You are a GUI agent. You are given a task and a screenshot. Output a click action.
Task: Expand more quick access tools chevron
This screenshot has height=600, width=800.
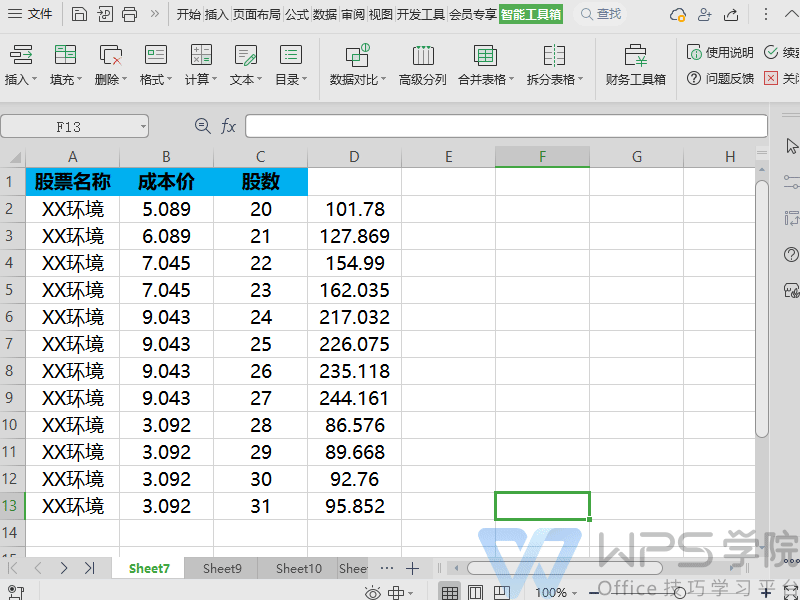[x=155, y=14]
